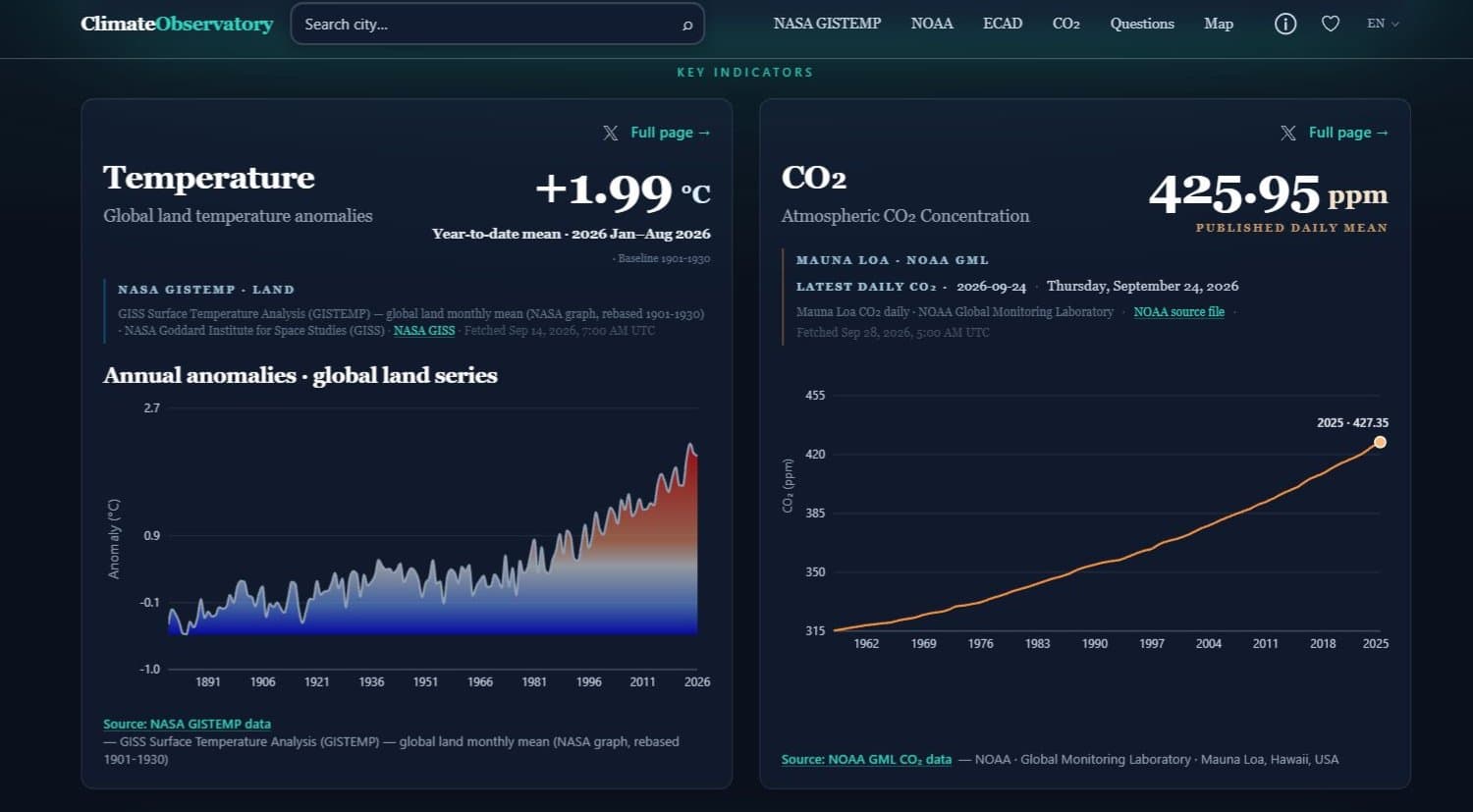Open Map nav item
Image resolution: width=1473 pixels, height=812 pixels.
(1219, 24)
